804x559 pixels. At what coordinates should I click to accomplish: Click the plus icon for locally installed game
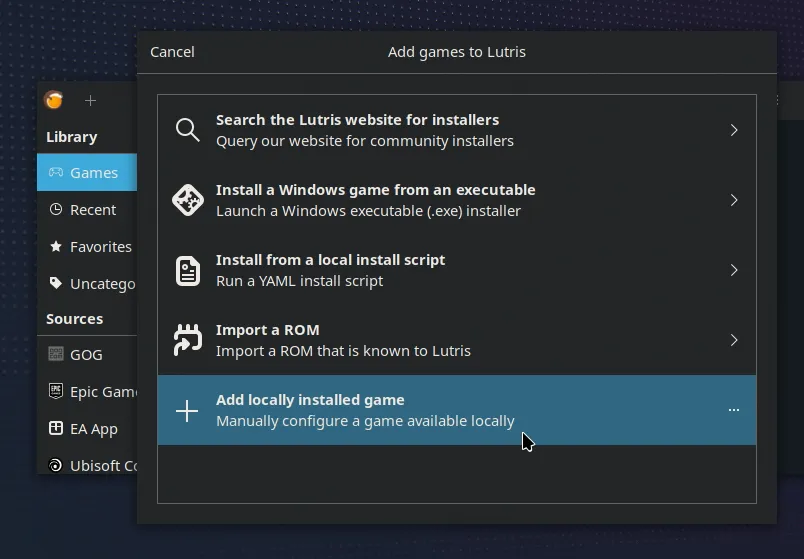pos(187,411)
